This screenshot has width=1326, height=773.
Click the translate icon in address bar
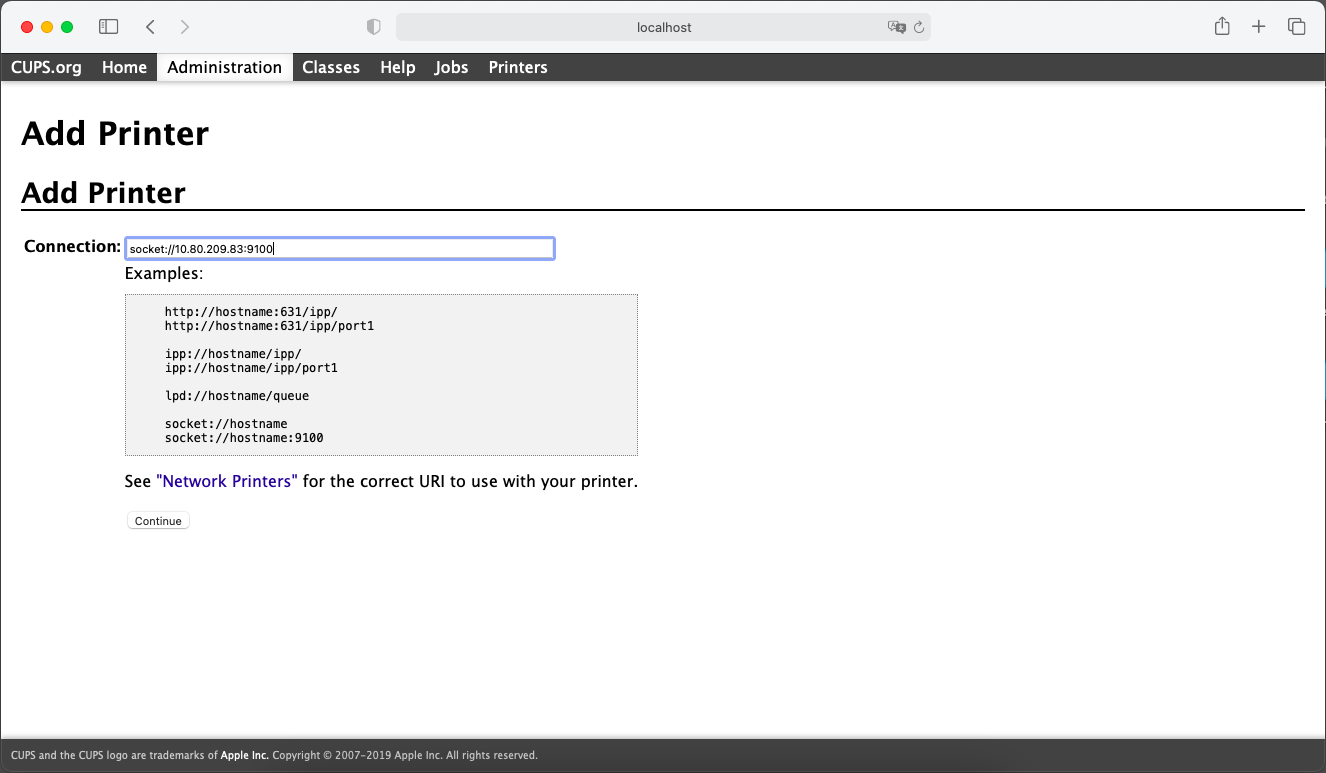[x=896, y=27]
